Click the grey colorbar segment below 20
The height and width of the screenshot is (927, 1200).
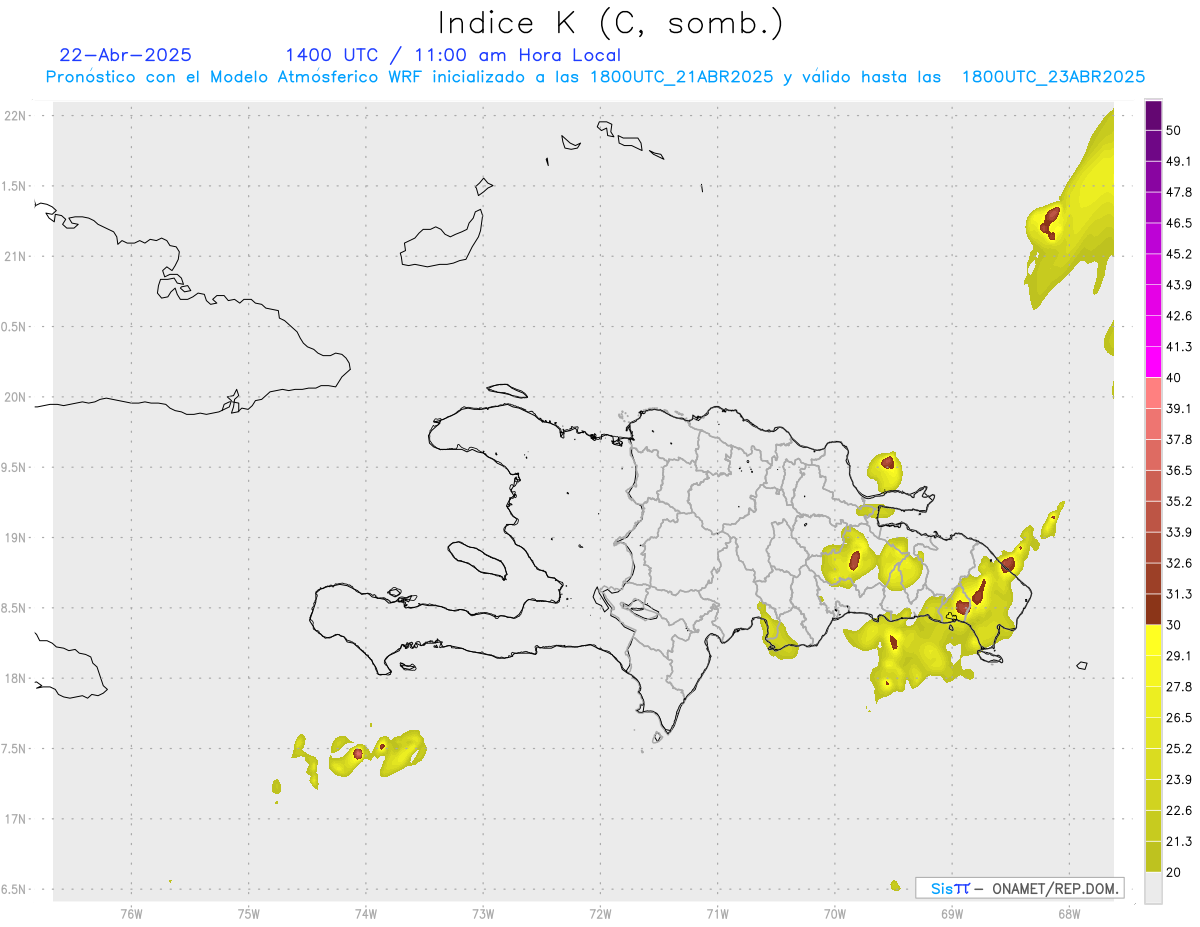point(1153,888)
